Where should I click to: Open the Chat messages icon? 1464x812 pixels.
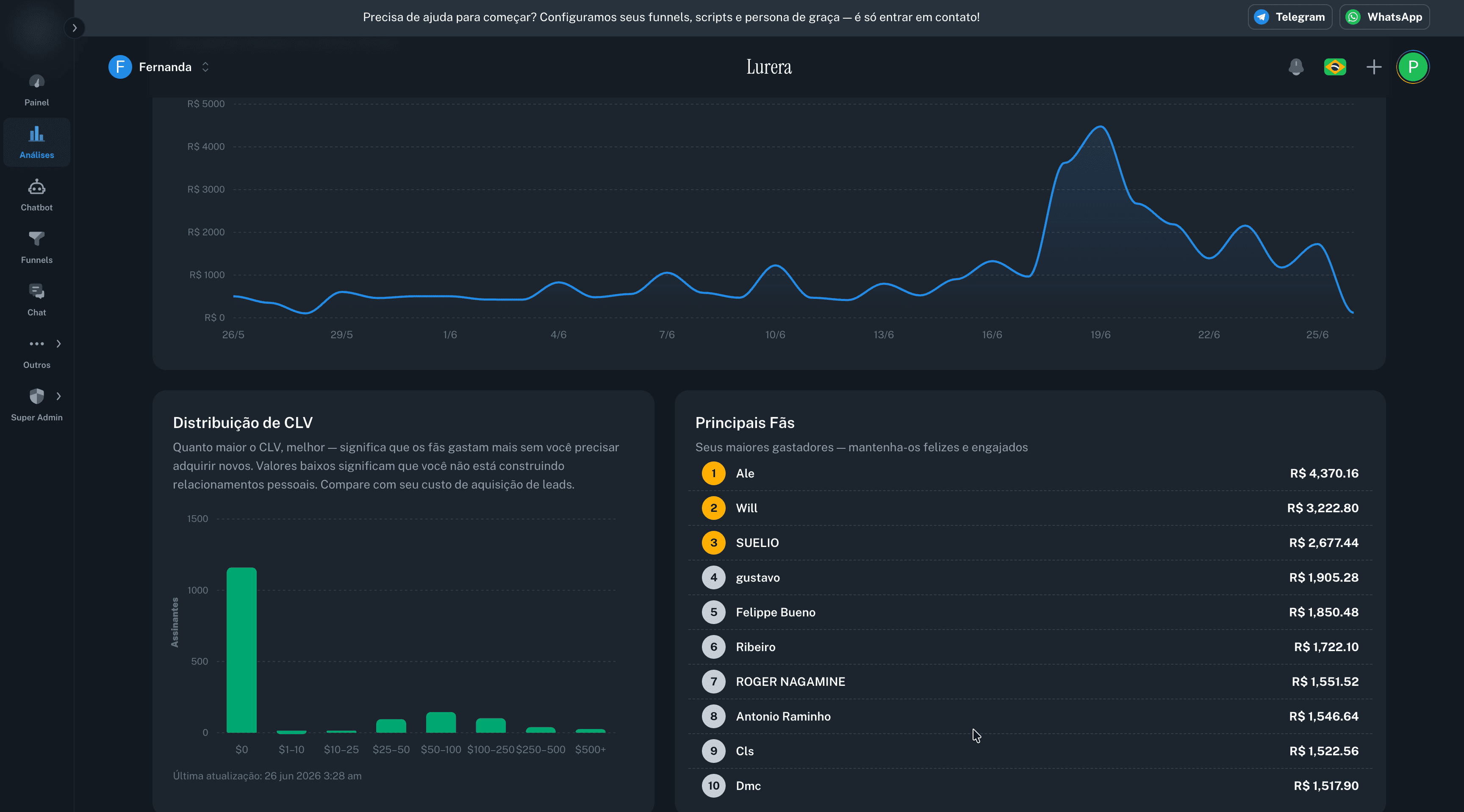36,291
